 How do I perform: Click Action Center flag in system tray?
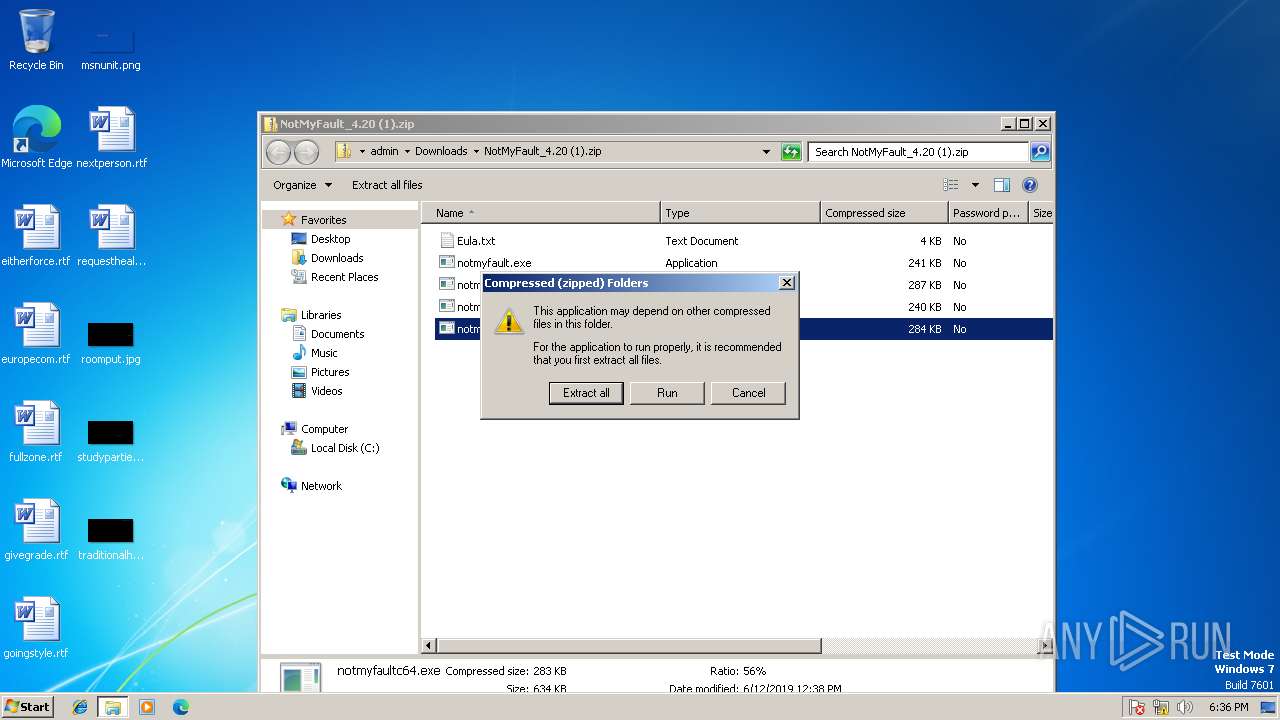1137,707
